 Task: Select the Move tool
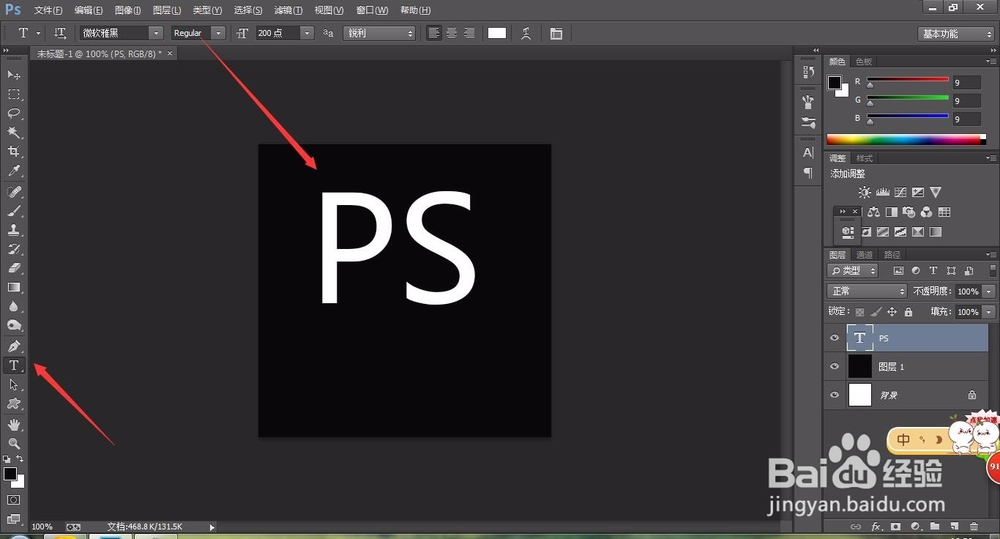[13, 75]
